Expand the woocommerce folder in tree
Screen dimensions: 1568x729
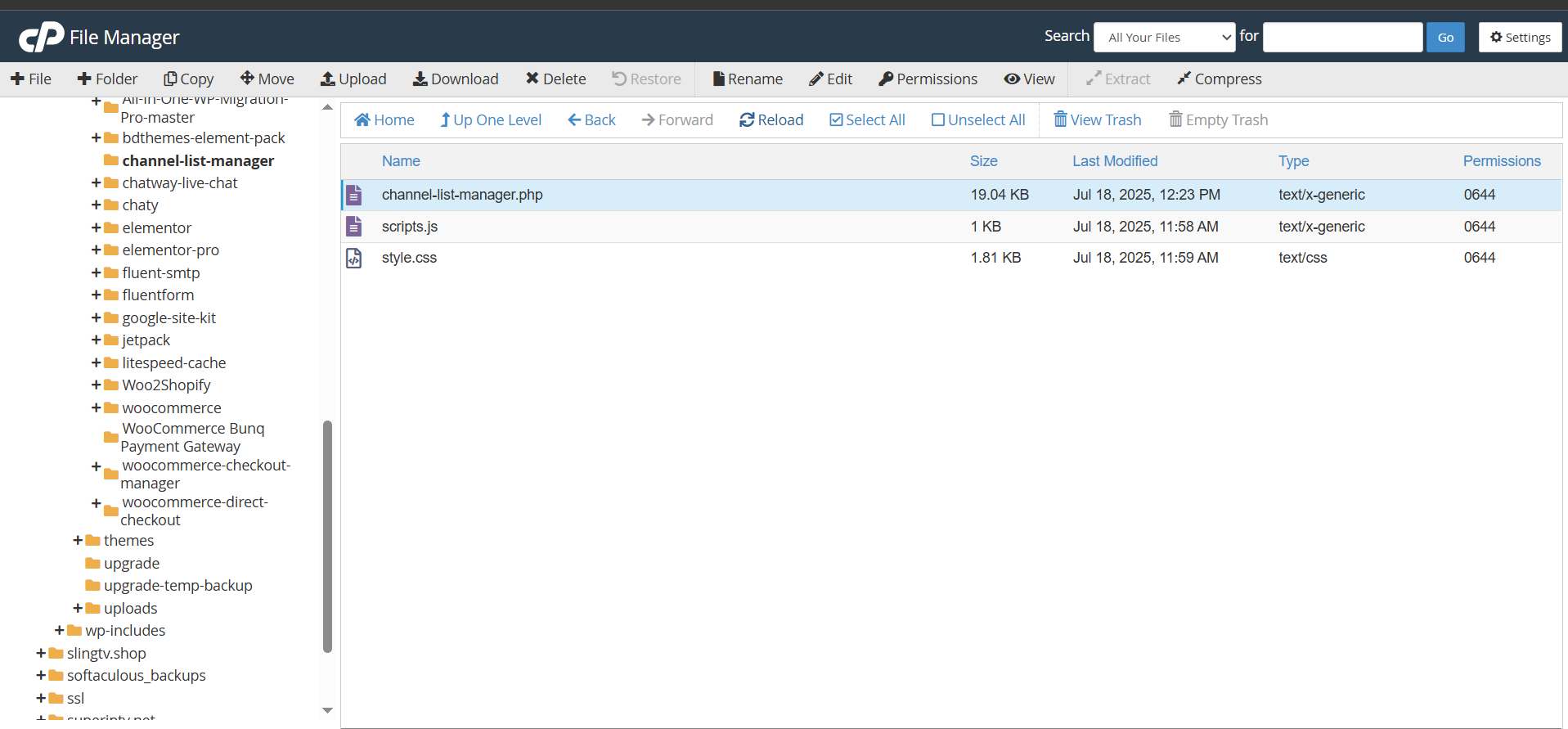pos(97,407)
